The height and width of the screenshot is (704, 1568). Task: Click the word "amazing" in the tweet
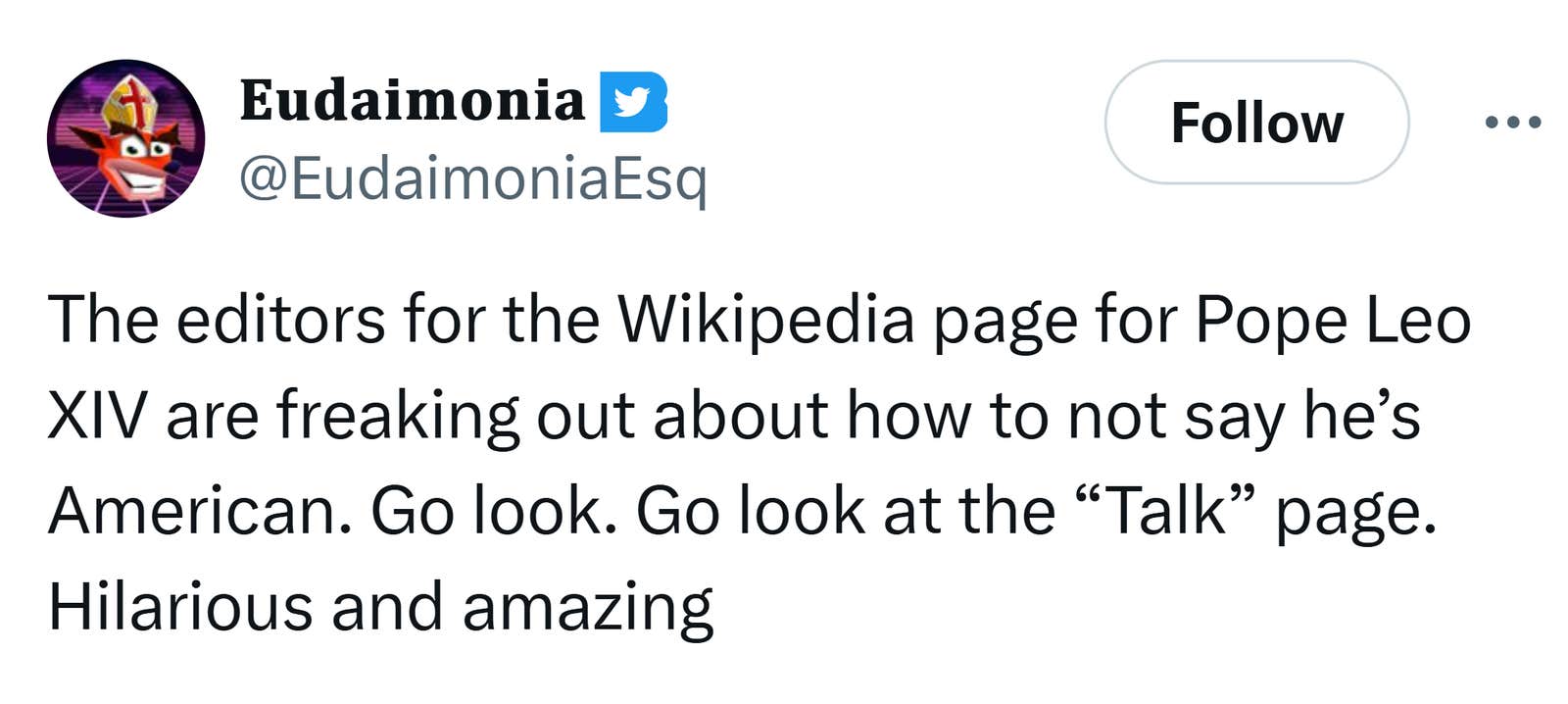(x=587, y=608)
